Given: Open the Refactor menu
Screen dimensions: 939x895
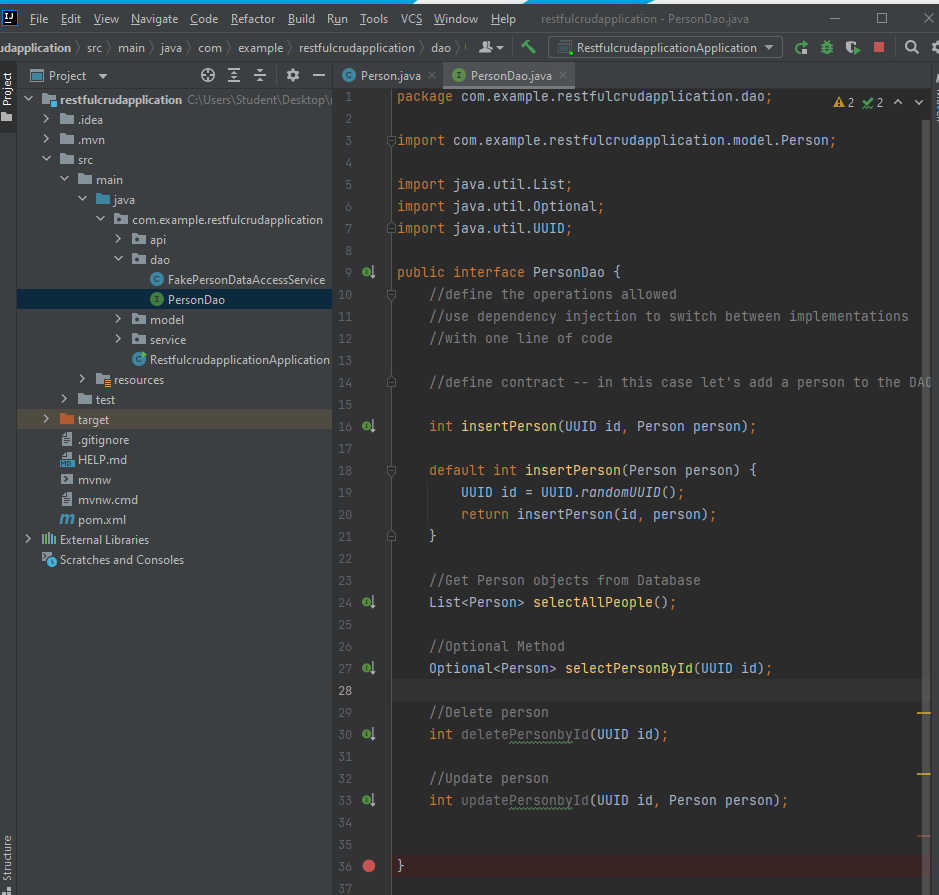Looking at the screenshot, I should [253, 19].
